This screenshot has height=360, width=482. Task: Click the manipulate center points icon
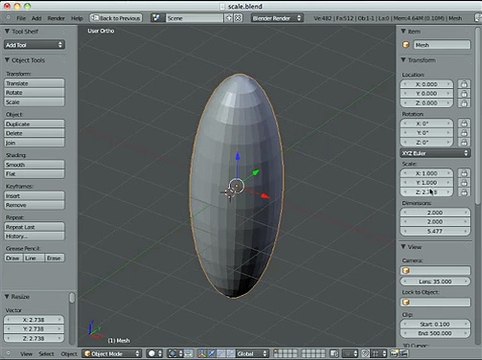click(x=189, y=353)
